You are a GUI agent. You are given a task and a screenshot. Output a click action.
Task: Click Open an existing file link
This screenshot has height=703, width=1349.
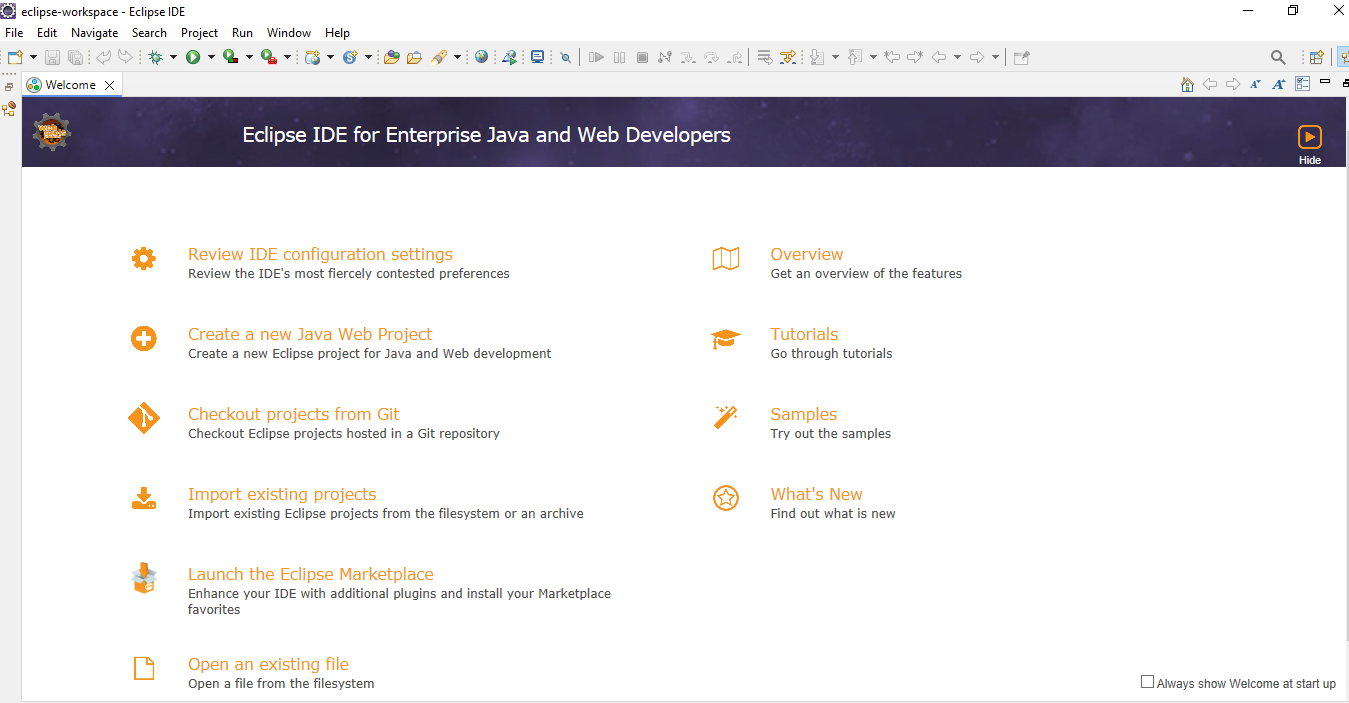(268, 664)
